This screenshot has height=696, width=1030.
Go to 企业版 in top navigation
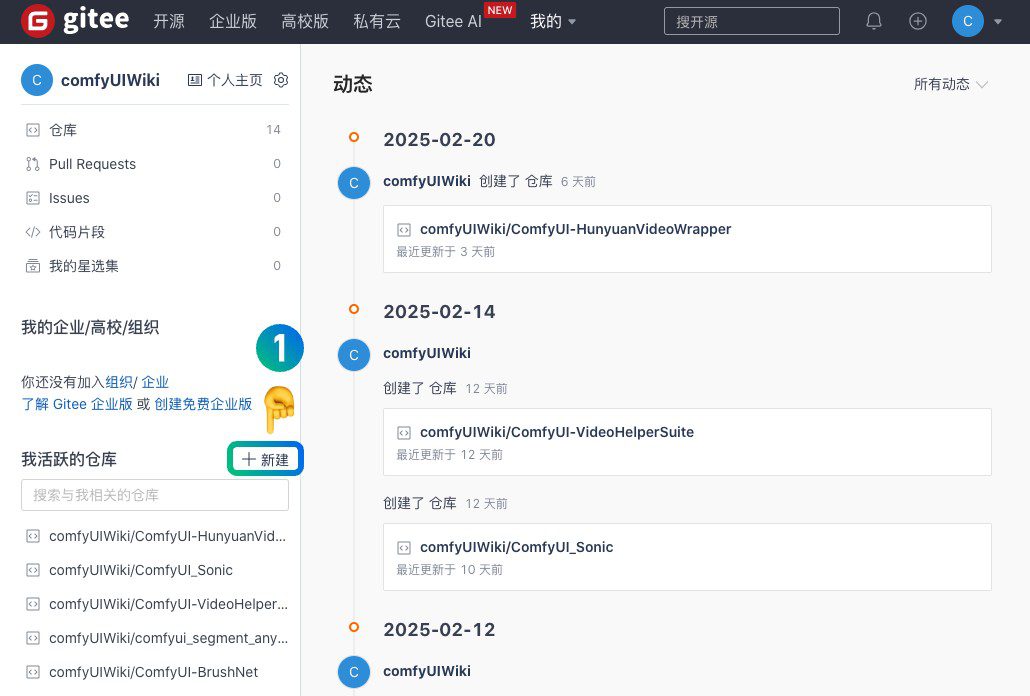(x=233, y=22)
